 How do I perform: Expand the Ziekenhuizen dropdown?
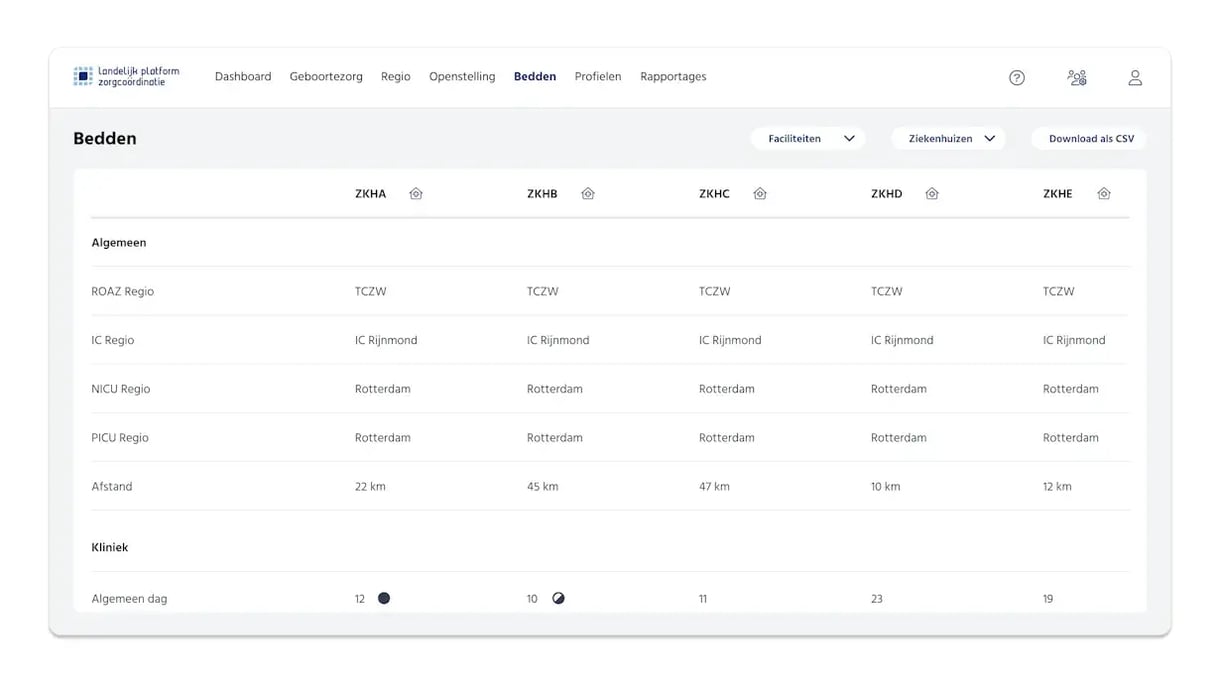pyautogui.click(x=949, y=139)
